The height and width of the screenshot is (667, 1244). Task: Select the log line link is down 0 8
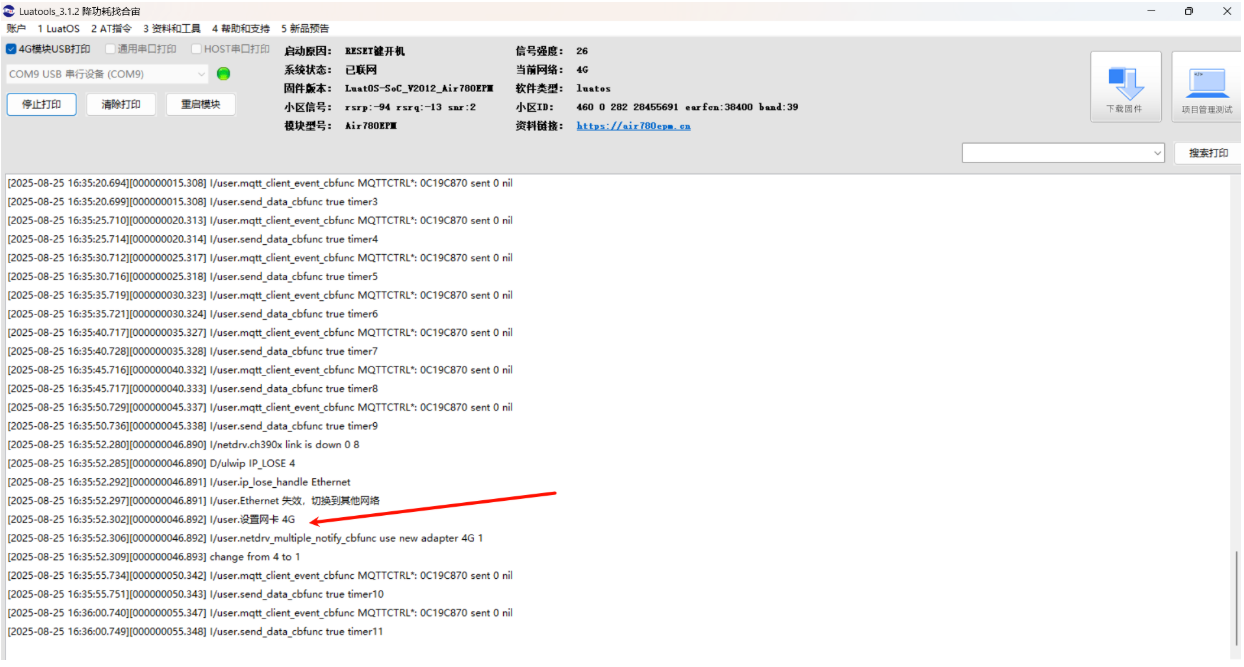pos(183,445)
